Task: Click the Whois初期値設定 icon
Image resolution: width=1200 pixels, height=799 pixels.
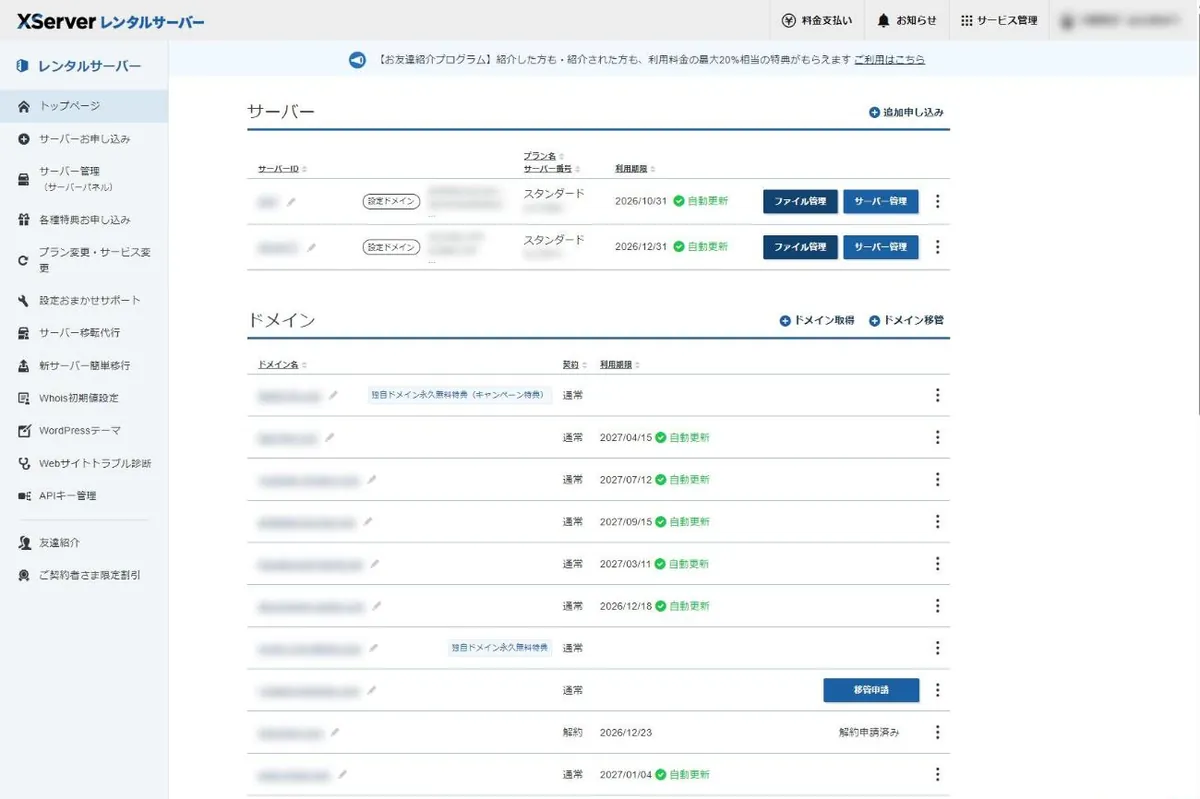Action: 24,398
